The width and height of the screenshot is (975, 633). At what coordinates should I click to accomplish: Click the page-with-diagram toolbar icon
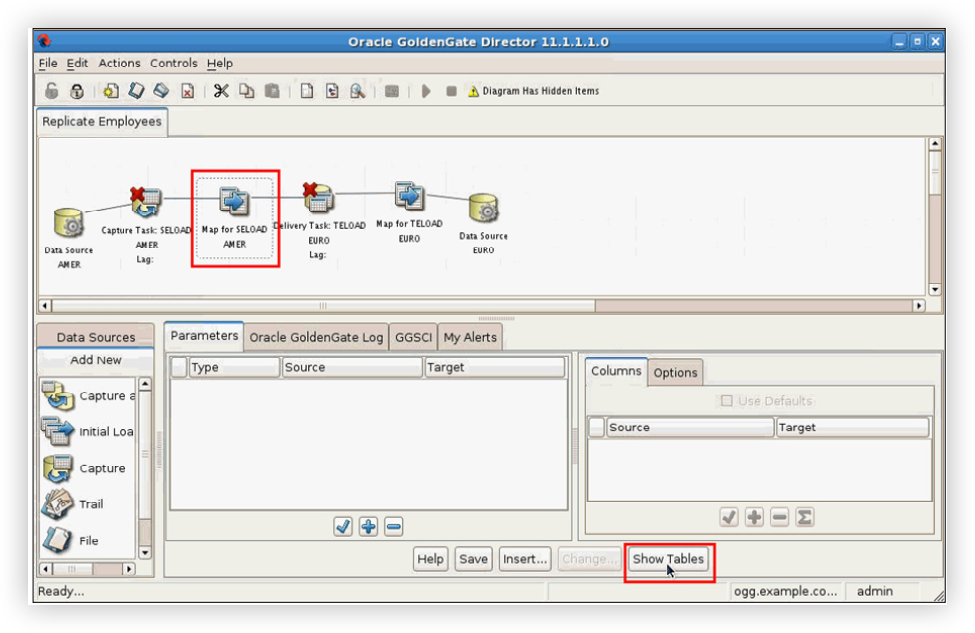coord(332,91)
